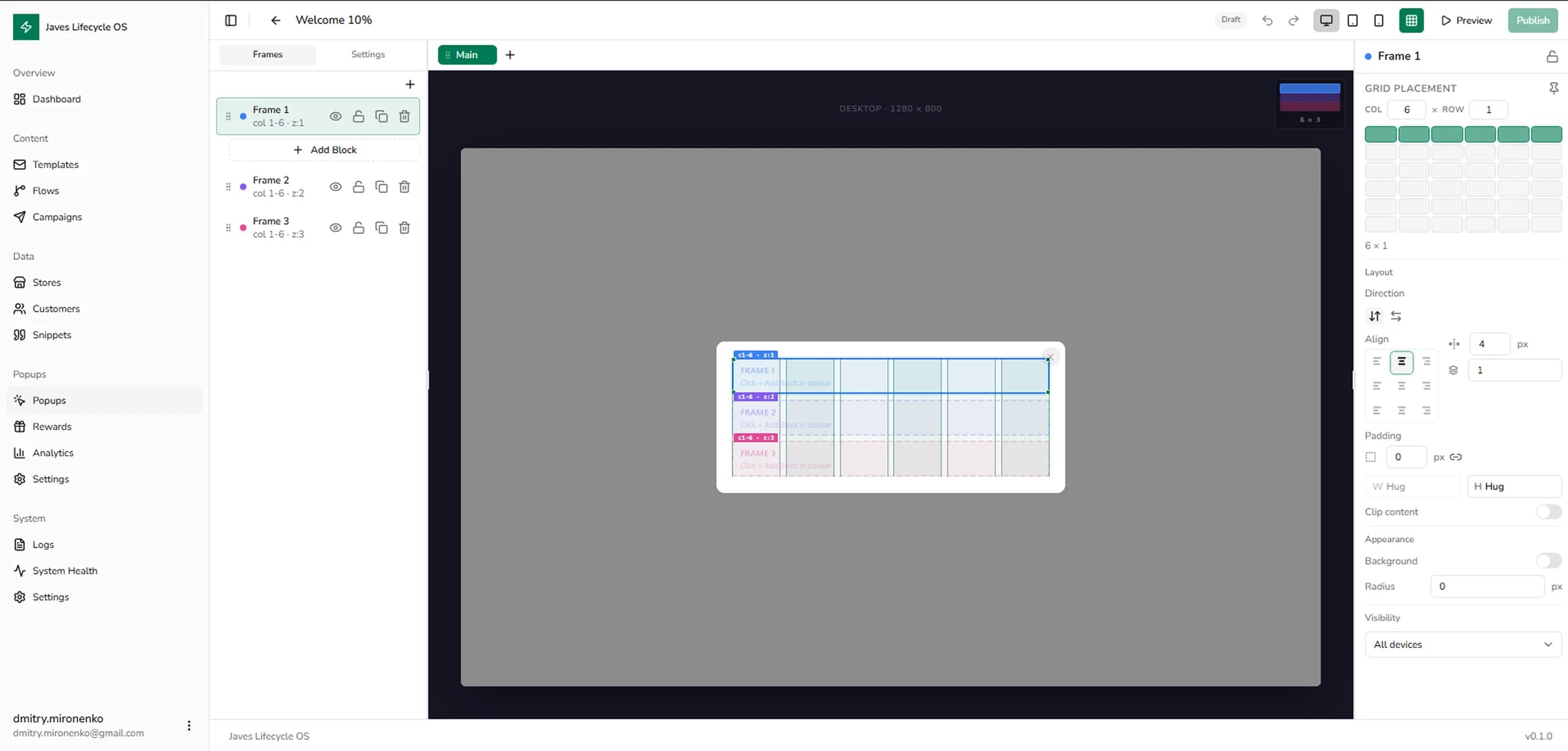
Task: Duplicate Frame 2 with the copy icon
Action: tap(382, 187)
